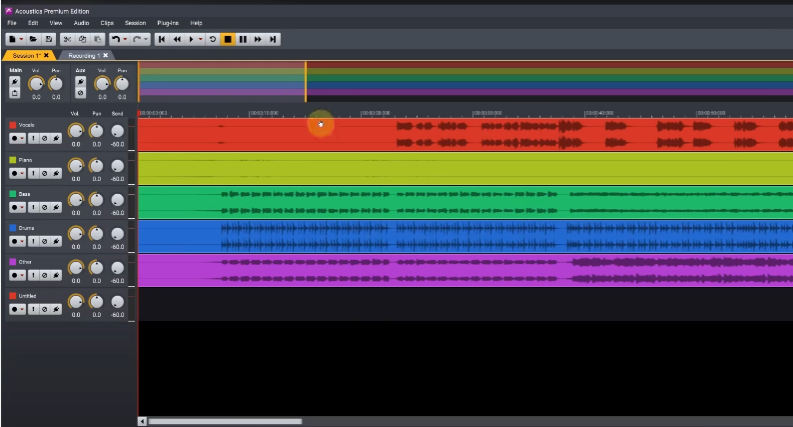The width and height of the screenshot is (793, 427).
Task: Click the horizontal timeline scrollbar thumb
Action: (x=225, y=421)
